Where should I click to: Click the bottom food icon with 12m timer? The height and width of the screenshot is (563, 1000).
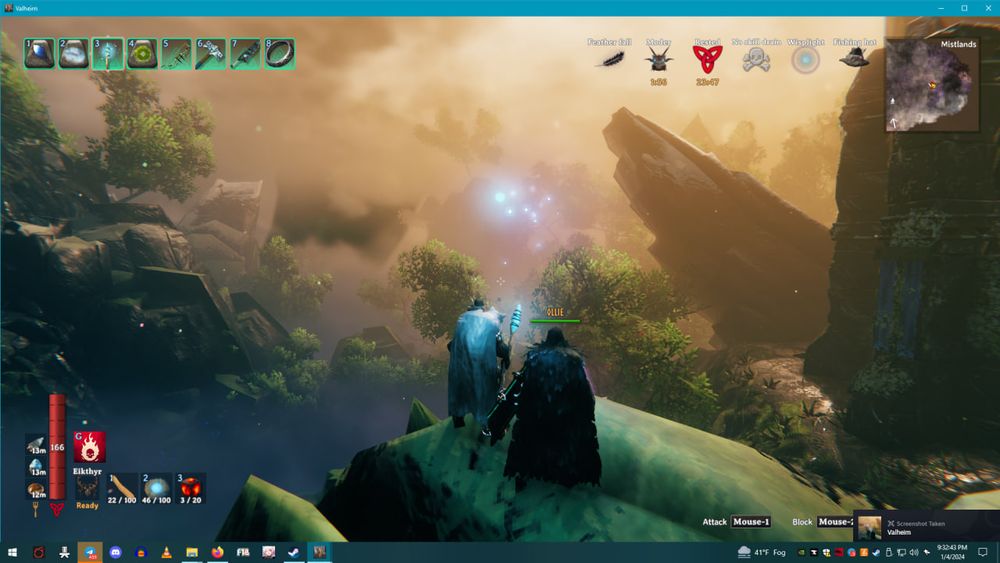(x=36, y=489)
